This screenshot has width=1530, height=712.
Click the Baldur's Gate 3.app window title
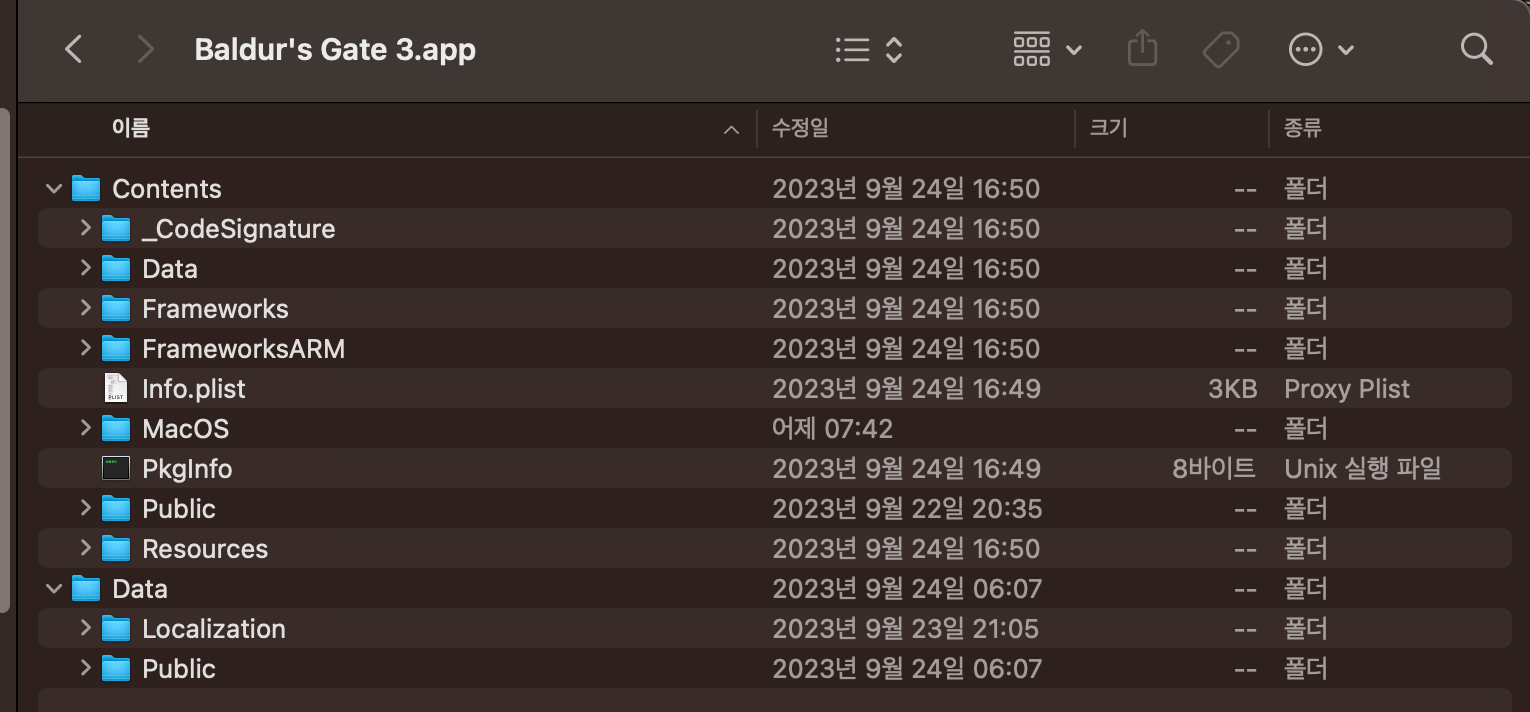pos(335,49)
